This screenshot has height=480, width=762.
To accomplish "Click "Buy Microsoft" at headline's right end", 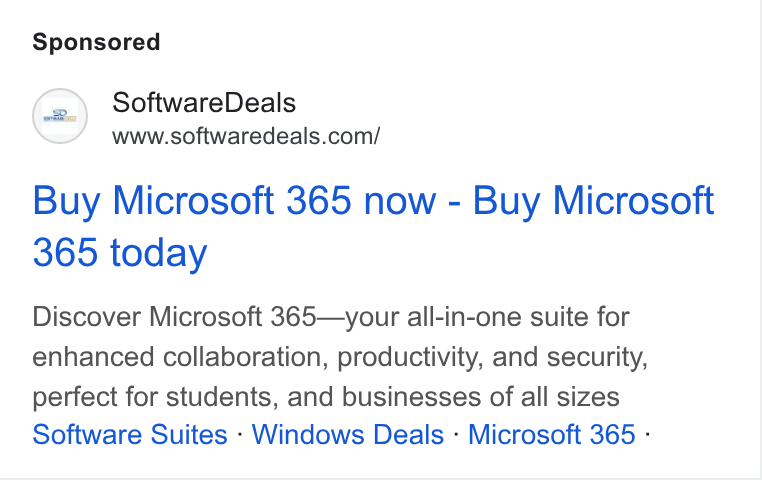I will click(593, 201).
